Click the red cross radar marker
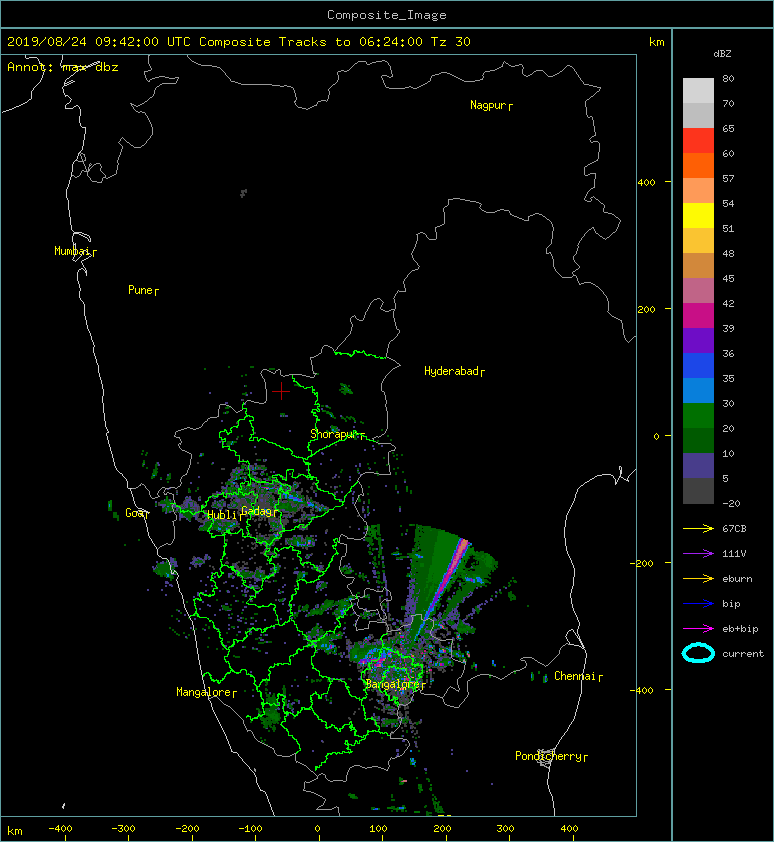 click(x=281, y=391)
